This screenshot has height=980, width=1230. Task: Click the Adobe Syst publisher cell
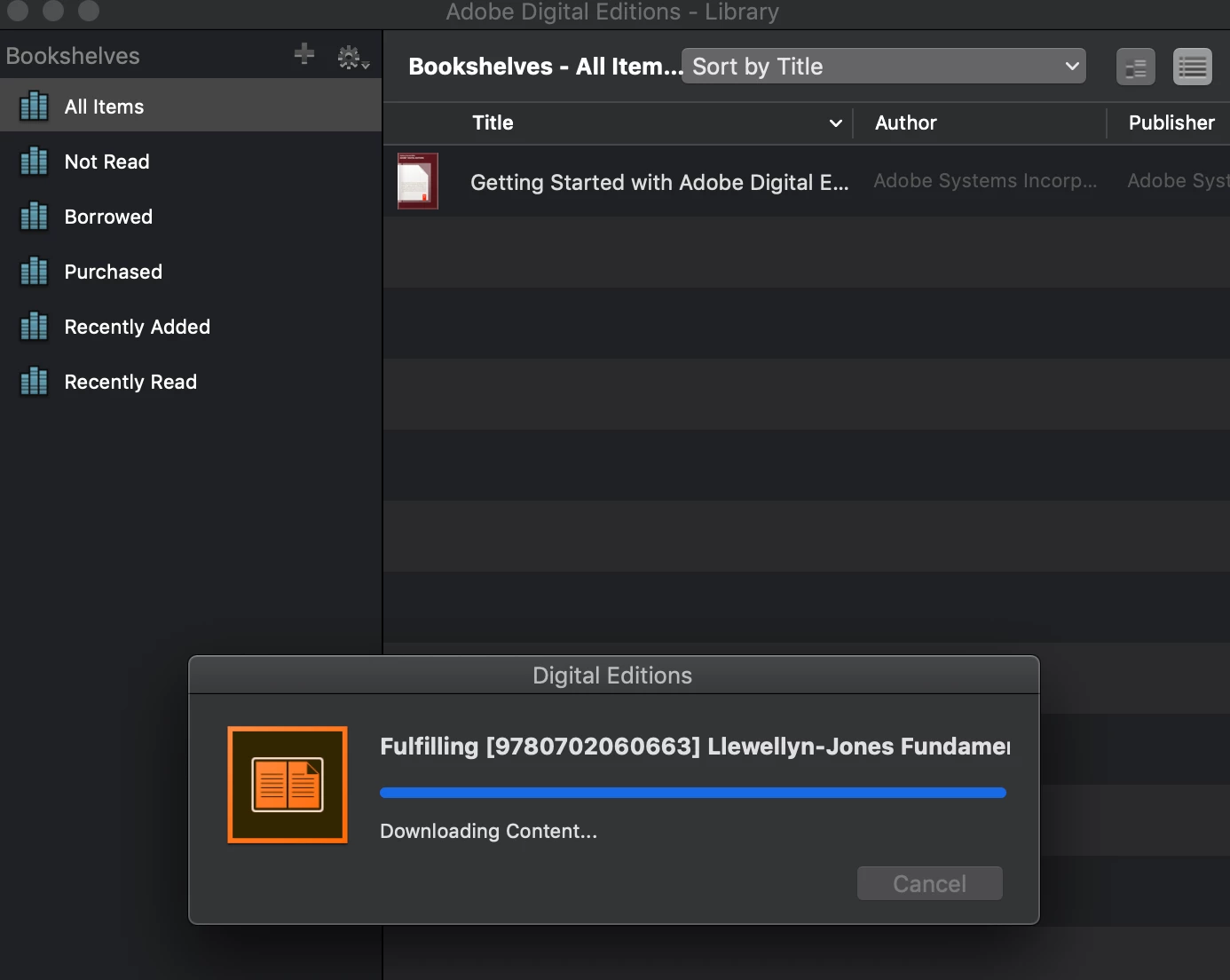pyautogui.click(x=1179, y=180)
